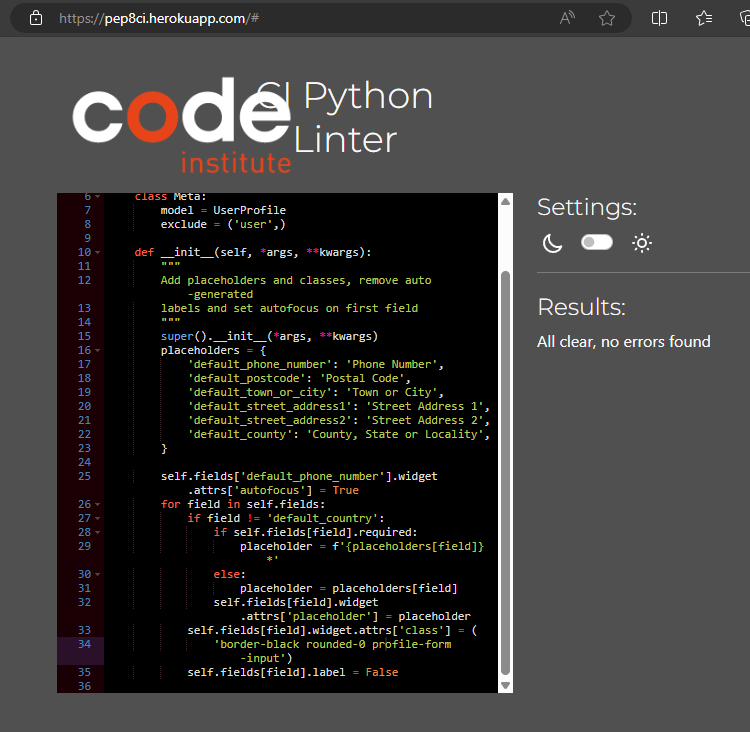
Task: Click the 'exclude = ('user',)' line
Action: (x=223, y=224)
